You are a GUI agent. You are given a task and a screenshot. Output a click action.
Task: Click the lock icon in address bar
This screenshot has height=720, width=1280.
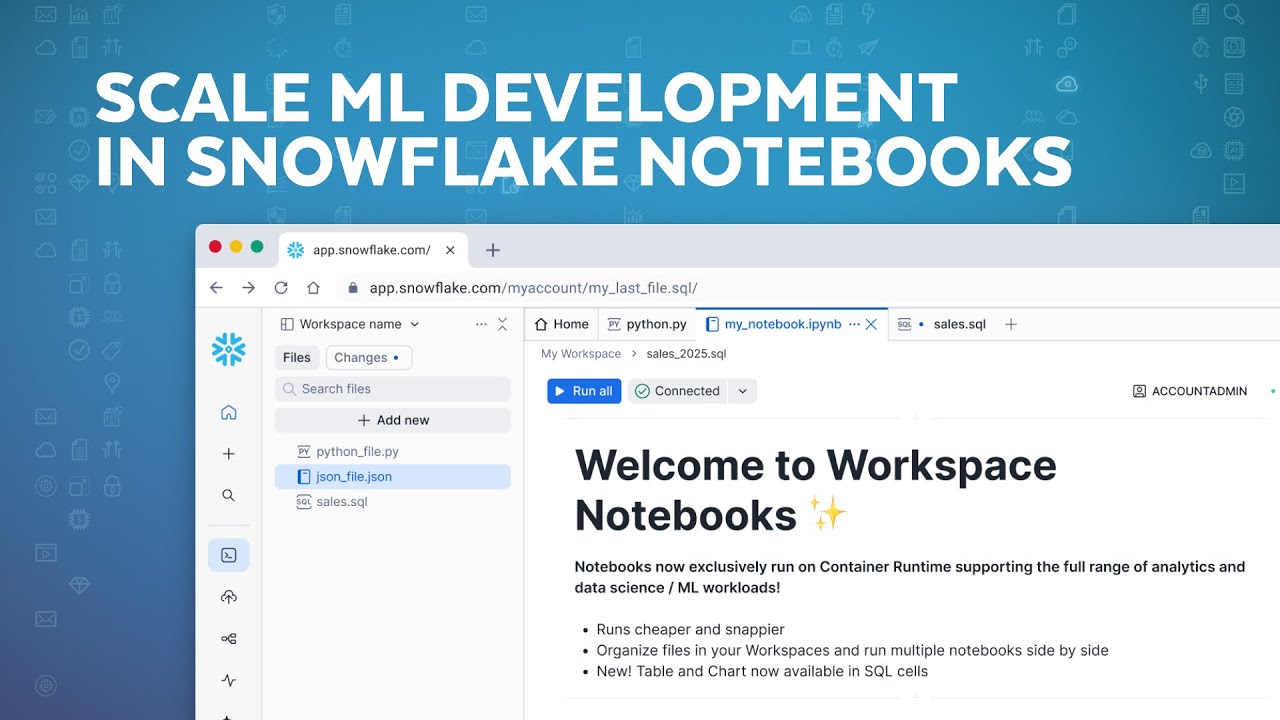[352, 288]
